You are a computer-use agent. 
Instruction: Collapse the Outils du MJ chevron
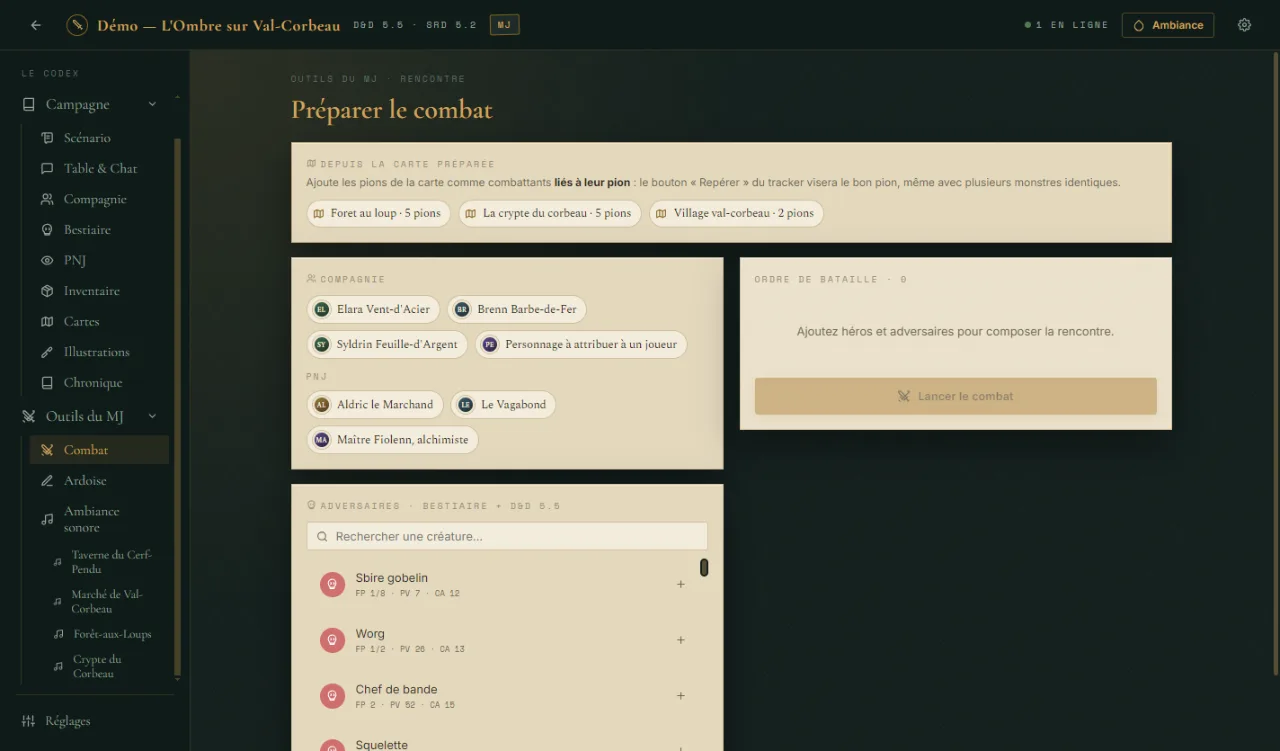click(152, 416)
